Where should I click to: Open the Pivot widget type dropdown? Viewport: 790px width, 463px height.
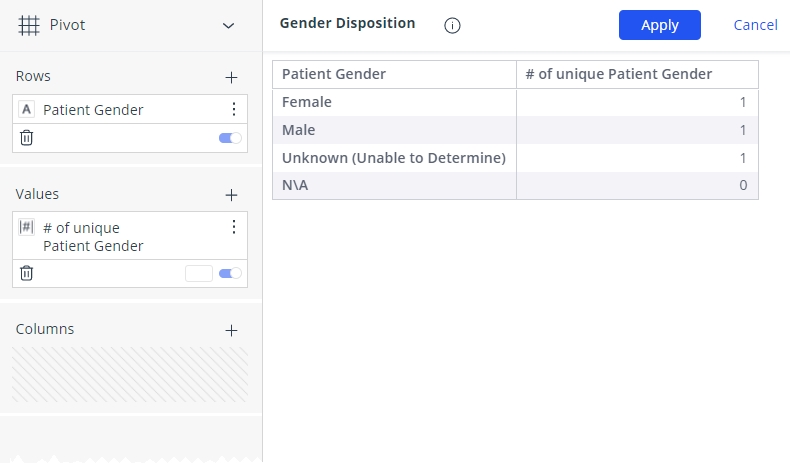click(229, 25)
